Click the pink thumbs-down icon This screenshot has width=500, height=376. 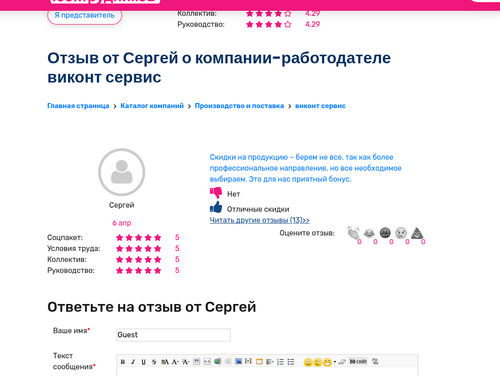216,193
